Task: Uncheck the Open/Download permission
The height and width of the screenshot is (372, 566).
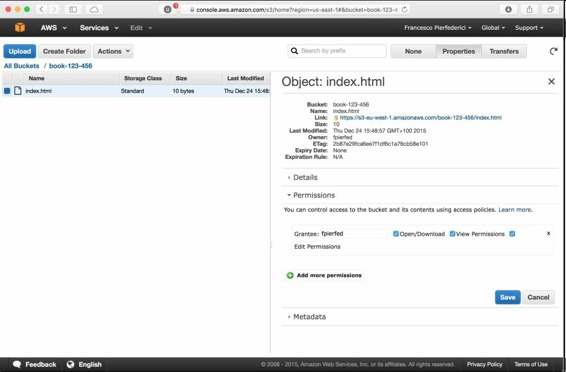Action: pos(396,233)
